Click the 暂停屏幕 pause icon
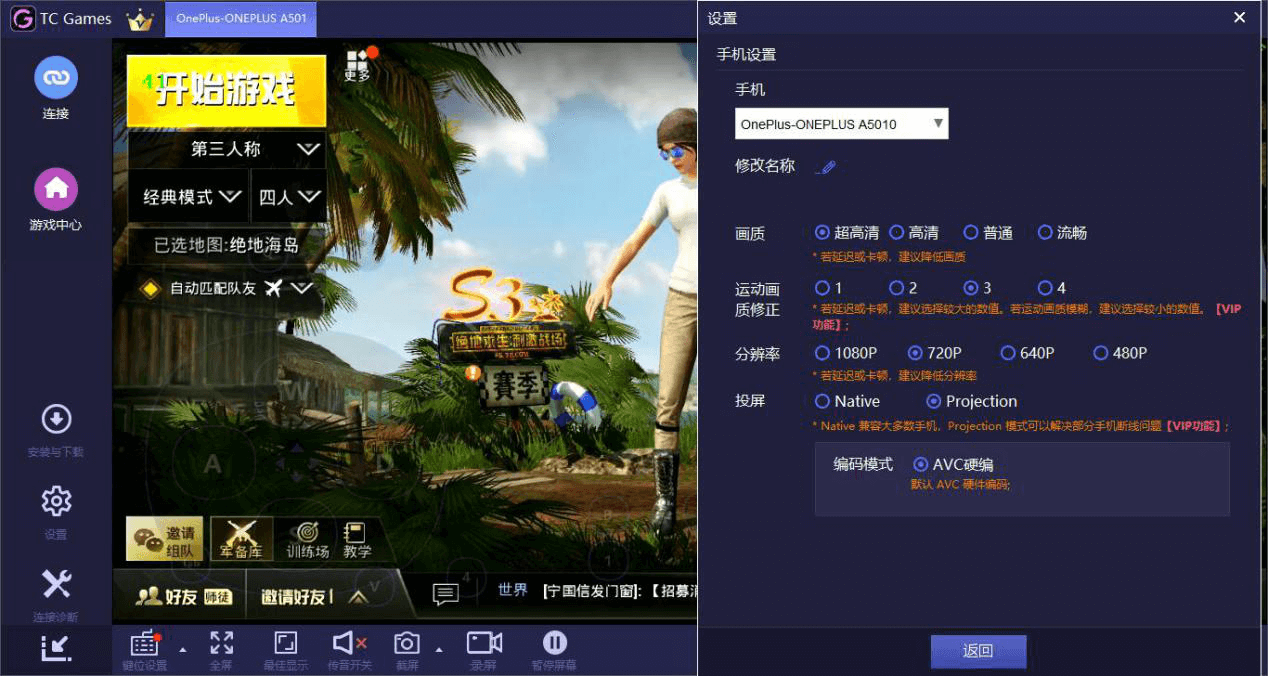 tap(555, 643)
